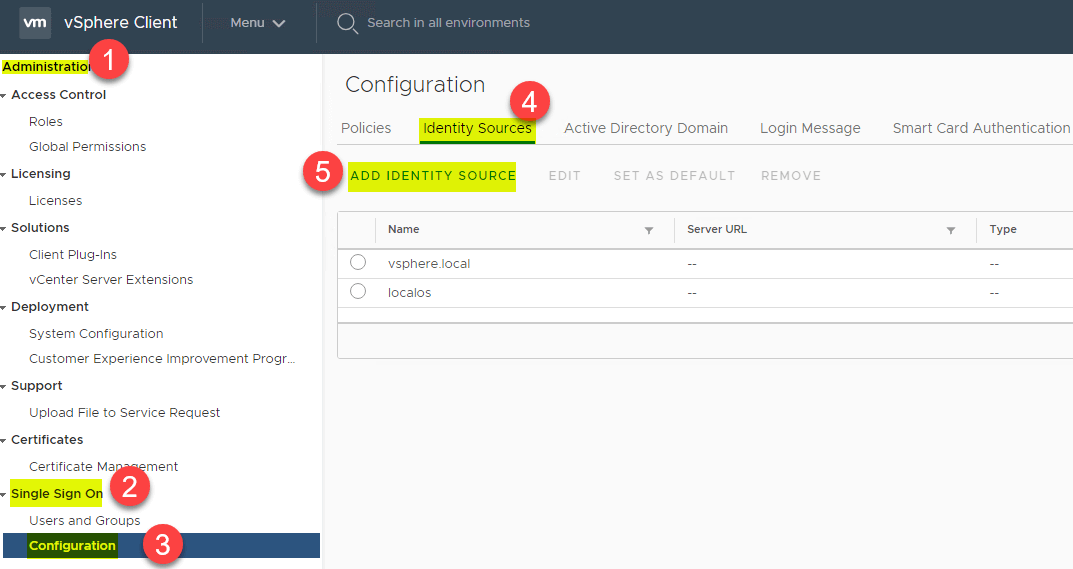The width and height of the screenshot is (1073, 569).
Task: Select Configuration under Single Sign On
Action: tap(161, 546)
